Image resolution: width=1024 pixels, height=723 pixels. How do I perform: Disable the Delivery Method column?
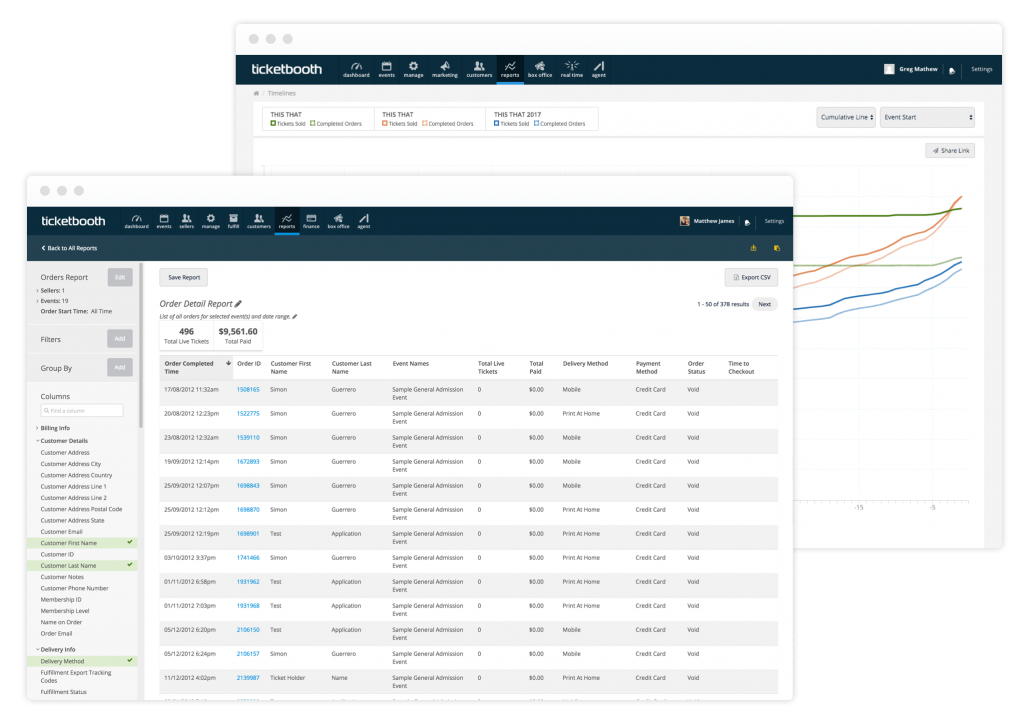pyautogui.click(x=131, y=660)
